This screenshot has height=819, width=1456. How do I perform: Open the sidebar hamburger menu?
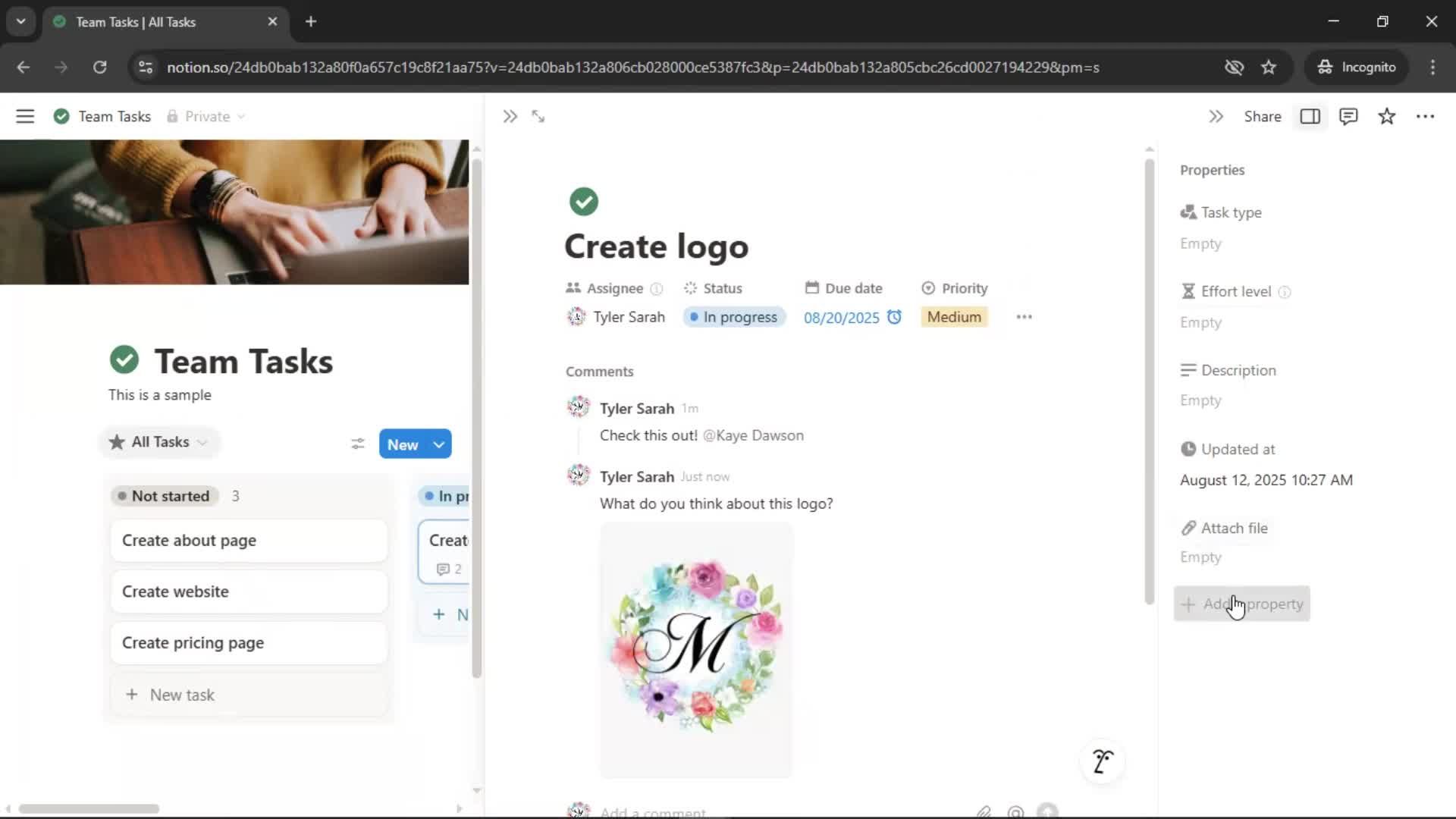click(x=25, y=116)
